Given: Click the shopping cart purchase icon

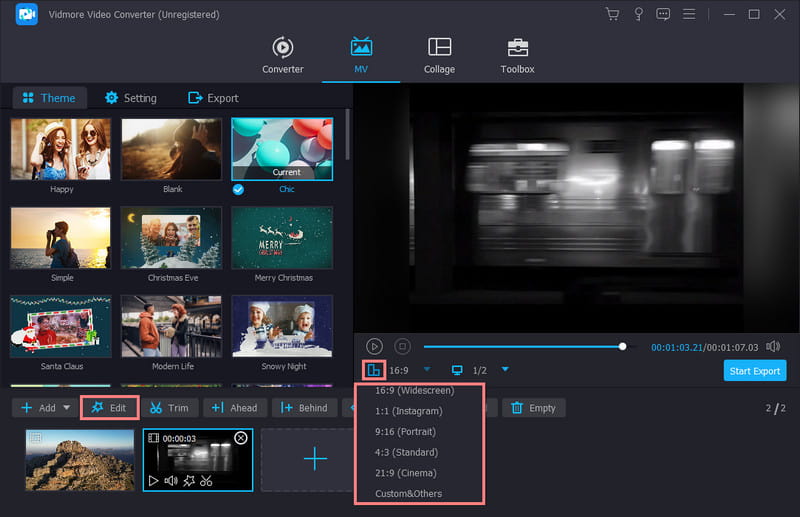Looking at the screenshot, I should click(x=612, y=15).
